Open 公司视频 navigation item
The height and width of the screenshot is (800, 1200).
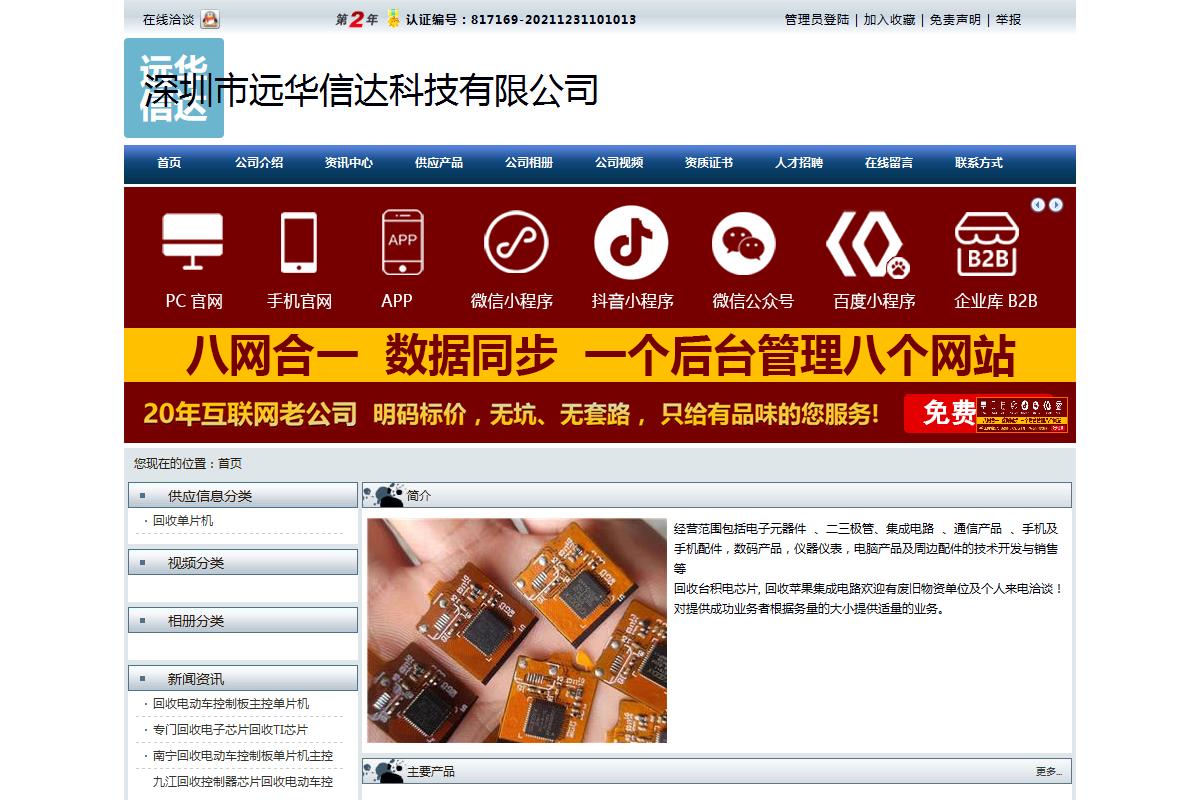(x=619, y=163)
